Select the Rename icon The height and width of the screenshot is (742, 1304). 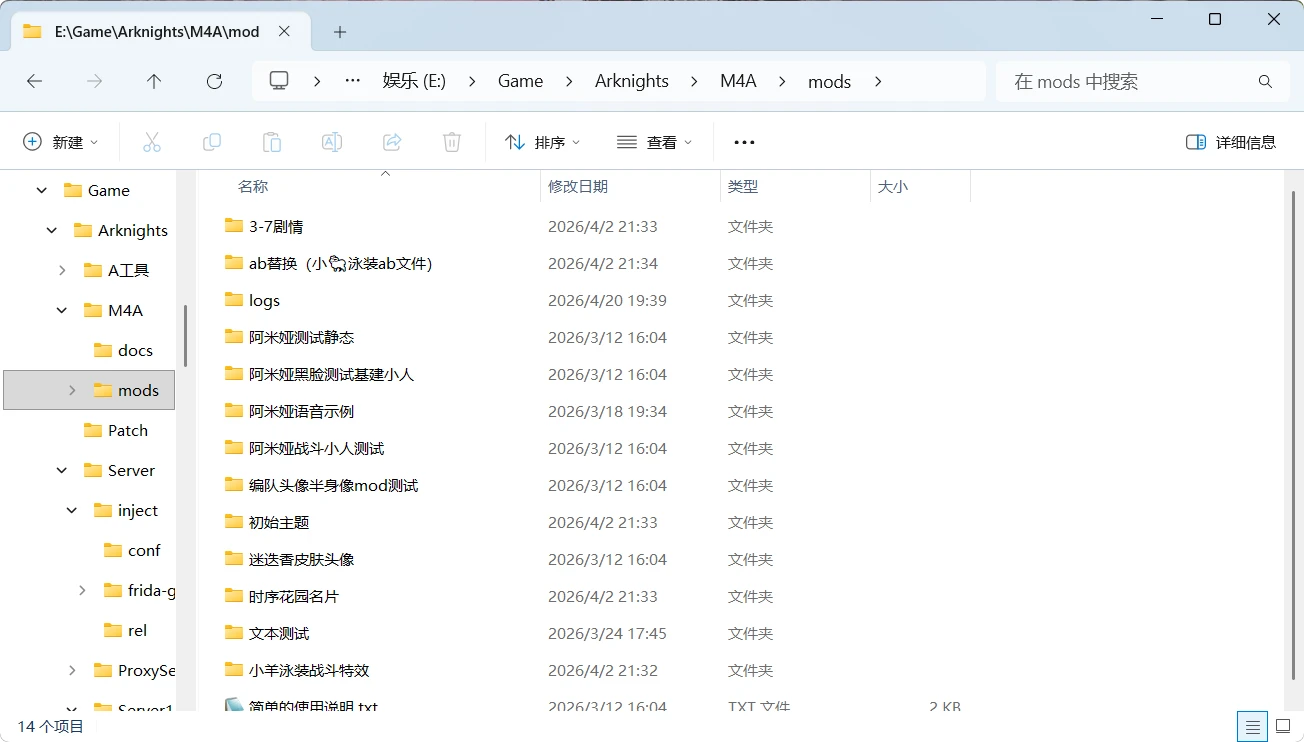pos(332,141)
